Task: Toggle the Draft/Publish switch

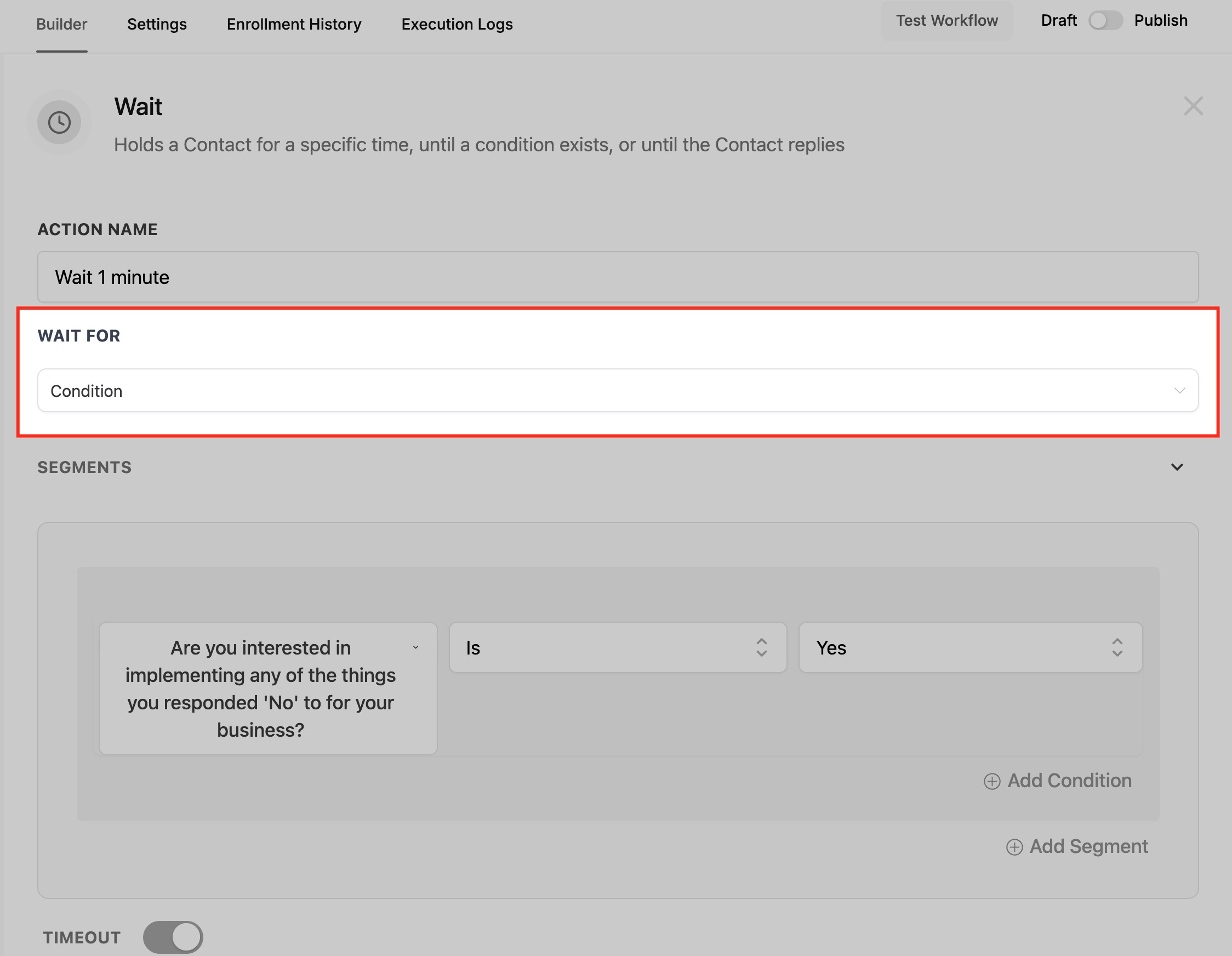Action: coord(1104,21)
